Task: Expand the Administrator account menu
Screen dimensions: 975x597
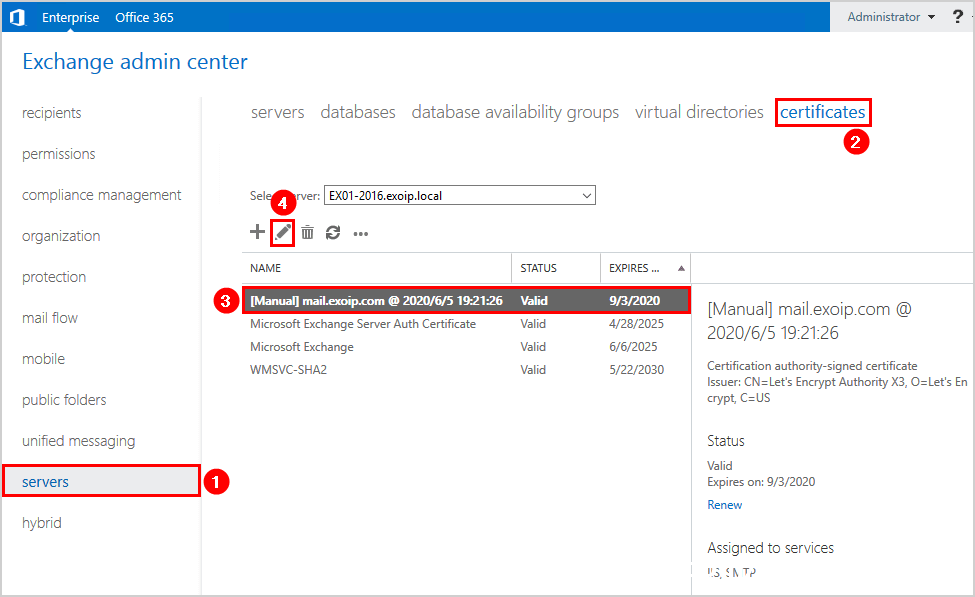Action: point(891,17)
